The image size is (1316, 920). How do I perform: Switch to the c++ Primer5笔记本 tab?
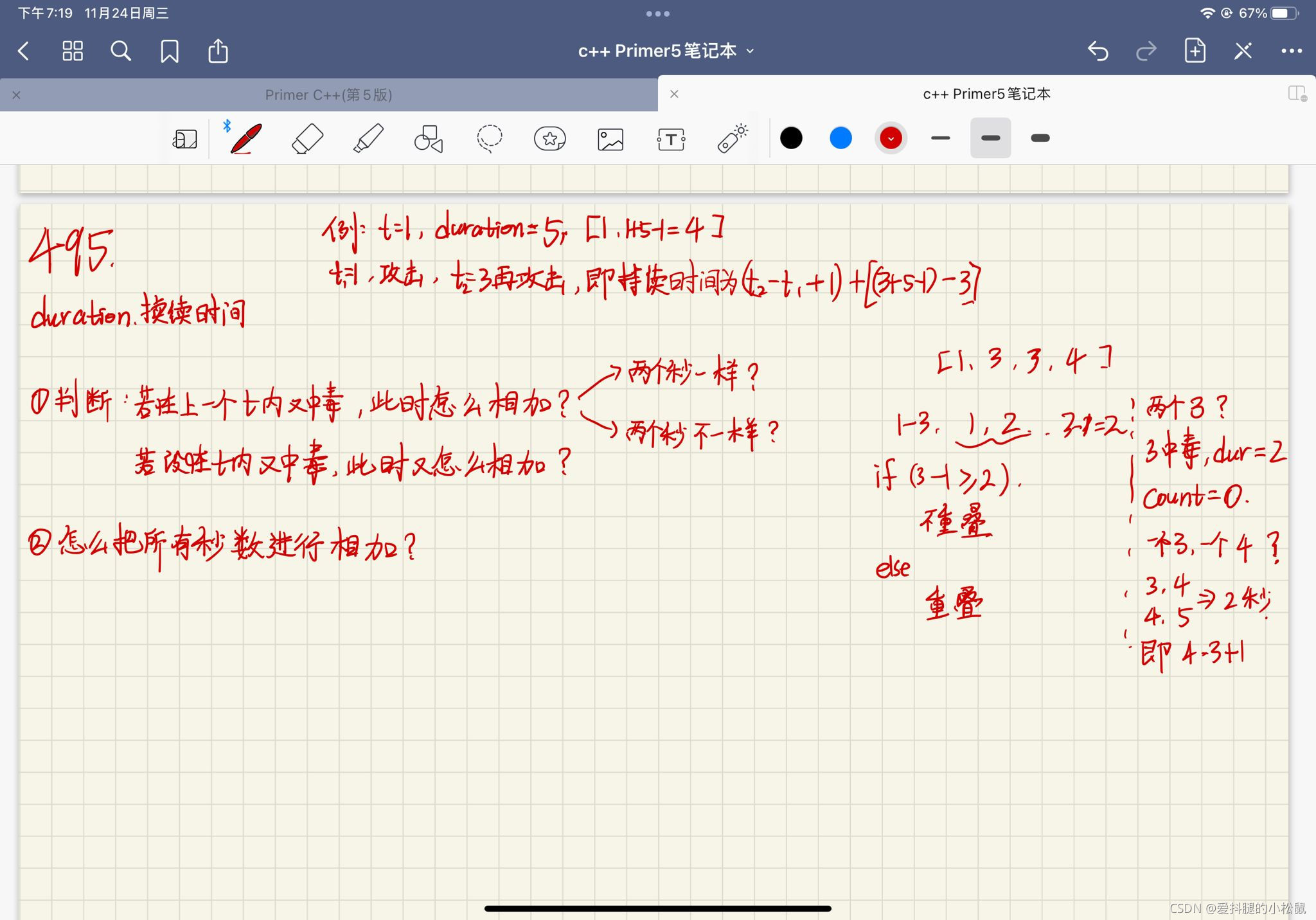[985, 94]
